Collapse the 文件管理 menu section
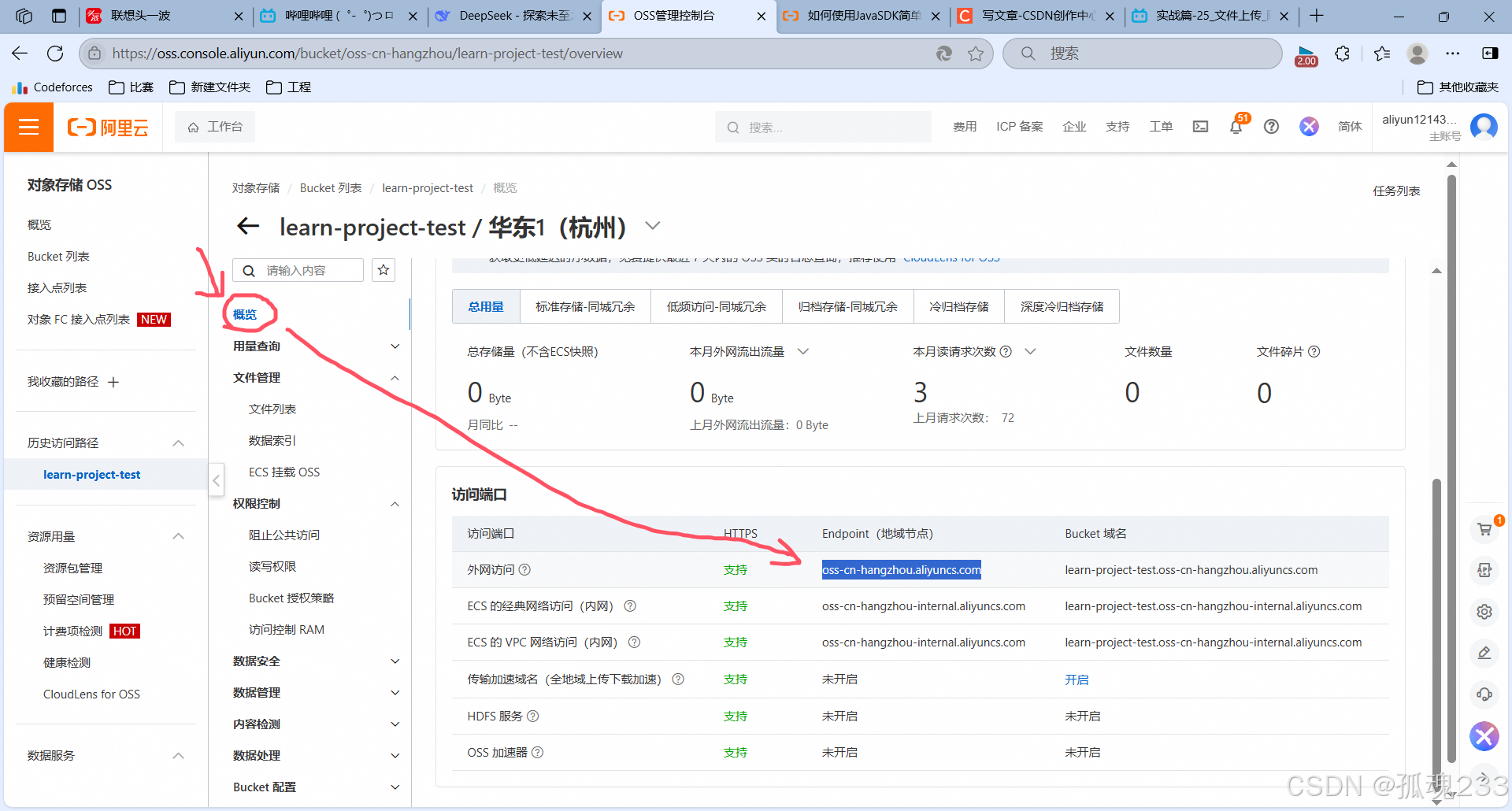 tap(395, 378)
